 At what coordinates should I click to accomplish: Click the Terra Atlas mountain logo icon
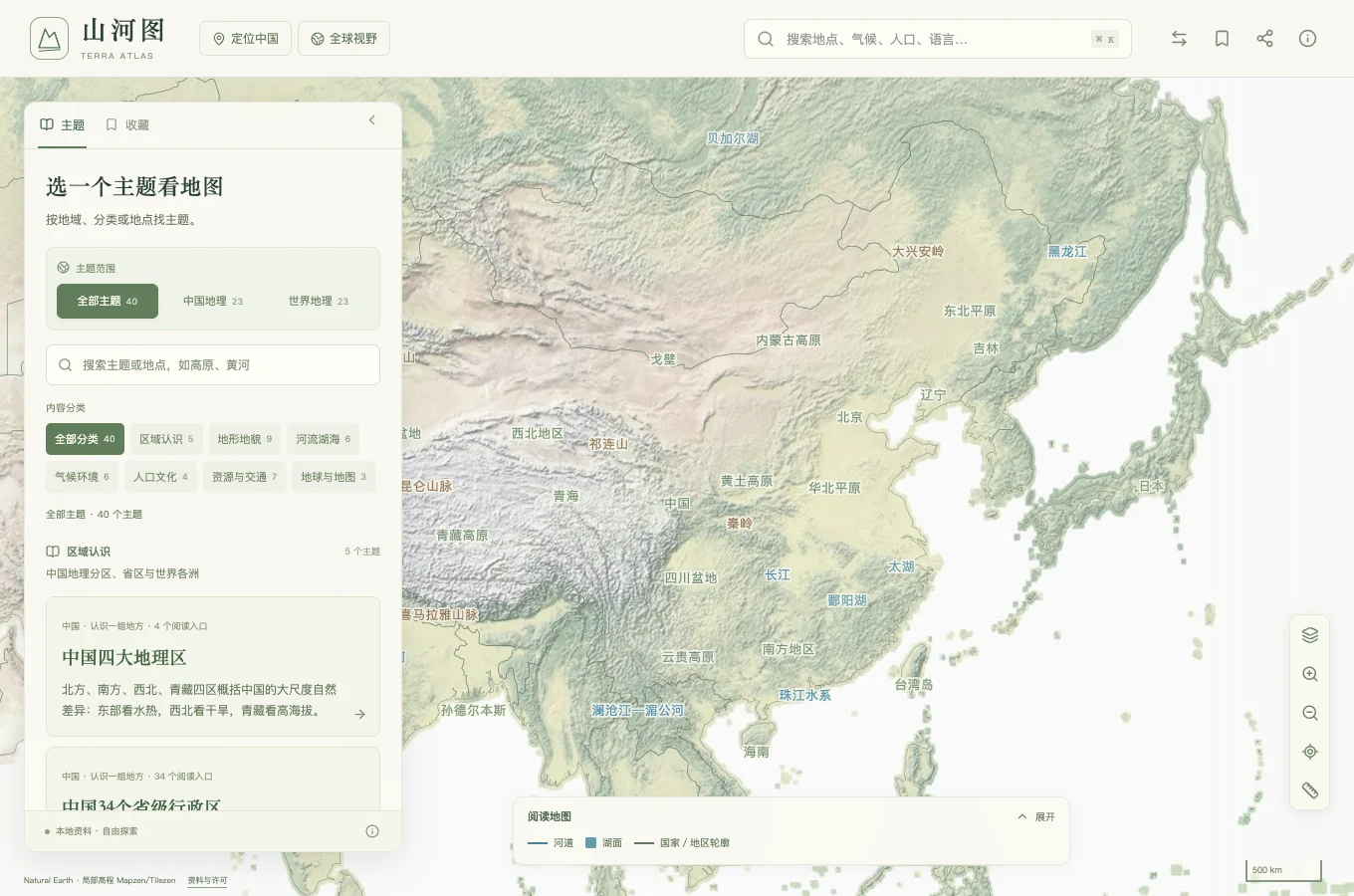point(49,39)
